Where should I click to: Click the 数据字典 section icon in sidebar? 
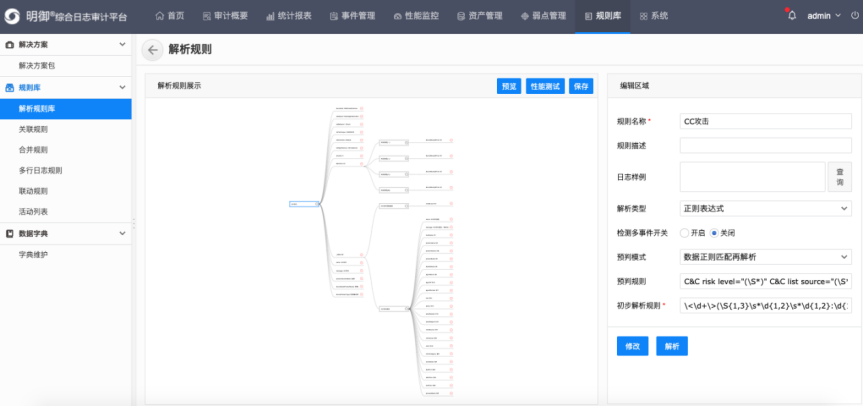[x=9, y=233]
